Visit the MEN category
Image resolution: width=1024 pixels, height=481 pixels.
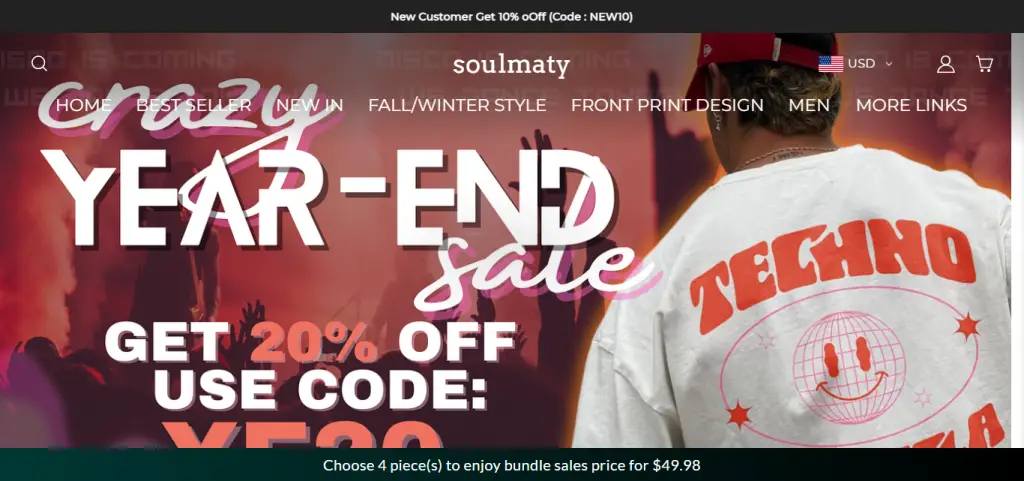(x=809, y=105)
